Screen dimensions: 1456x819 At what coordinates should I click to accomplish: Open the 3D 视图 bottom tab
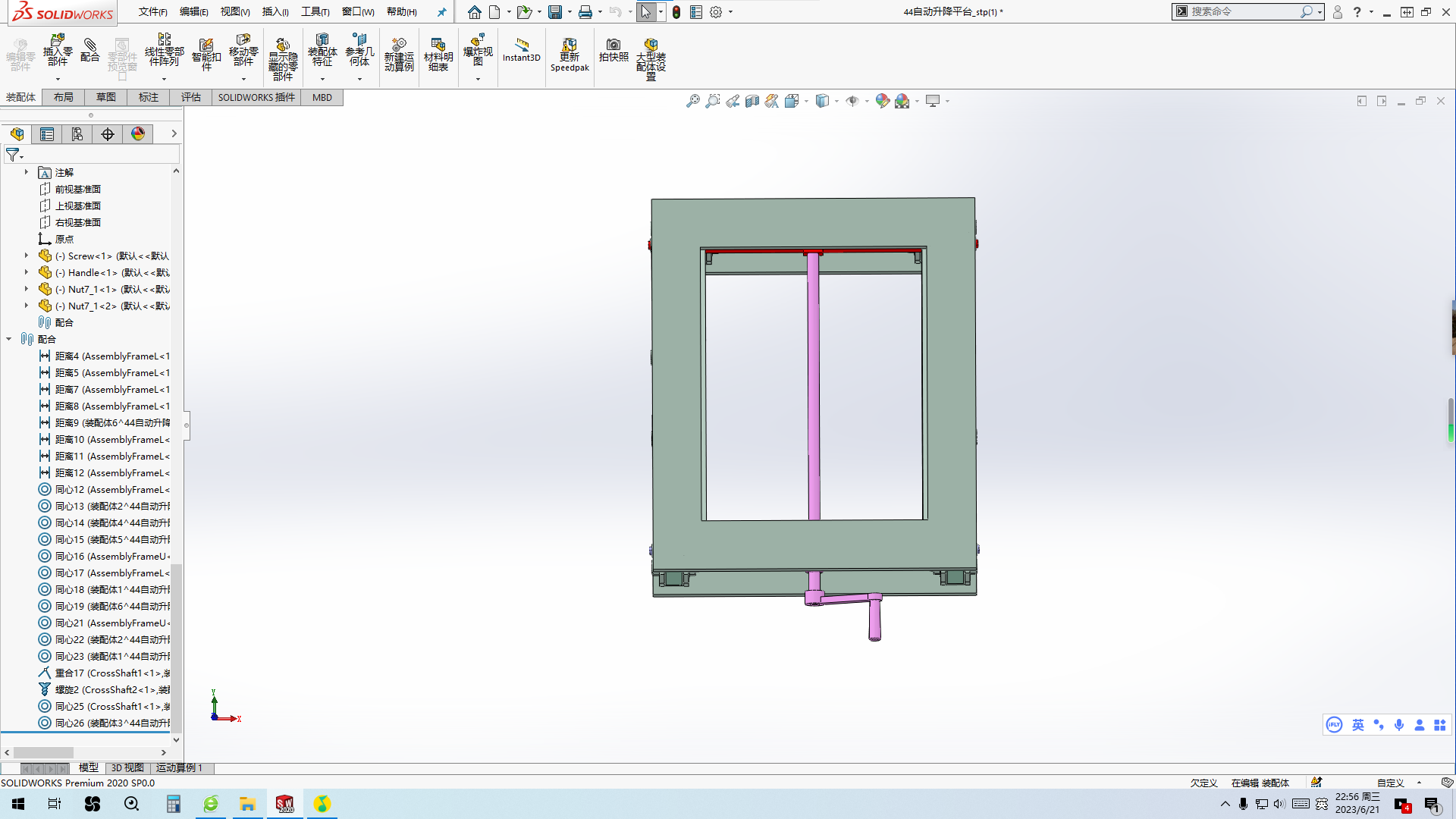coord(127,768)
